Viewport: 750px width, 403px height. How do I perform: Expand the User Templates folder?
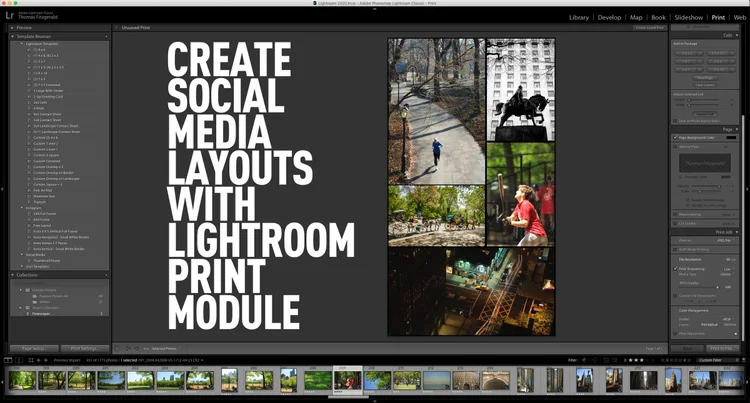click(22, 266)
